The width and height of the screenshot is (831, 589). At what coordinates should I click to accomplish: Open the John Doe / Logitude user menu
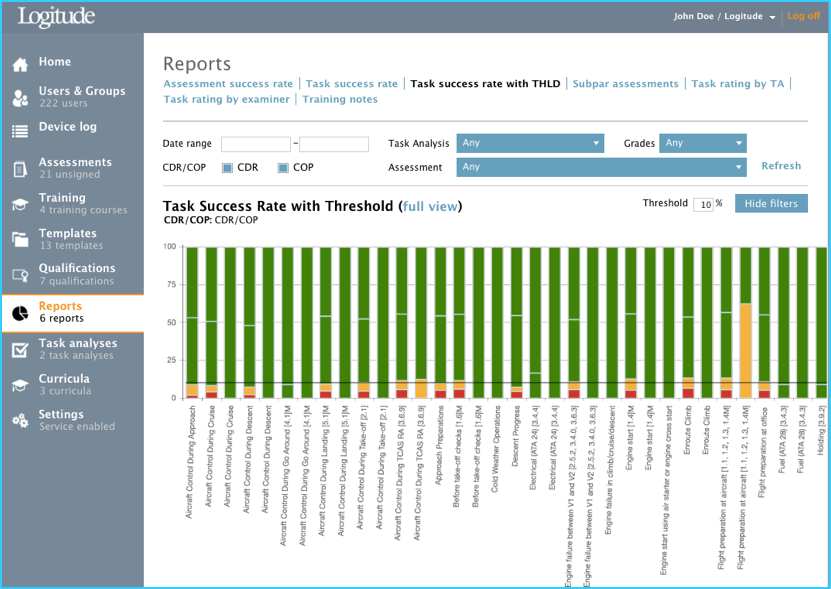(x=724, y=16)
